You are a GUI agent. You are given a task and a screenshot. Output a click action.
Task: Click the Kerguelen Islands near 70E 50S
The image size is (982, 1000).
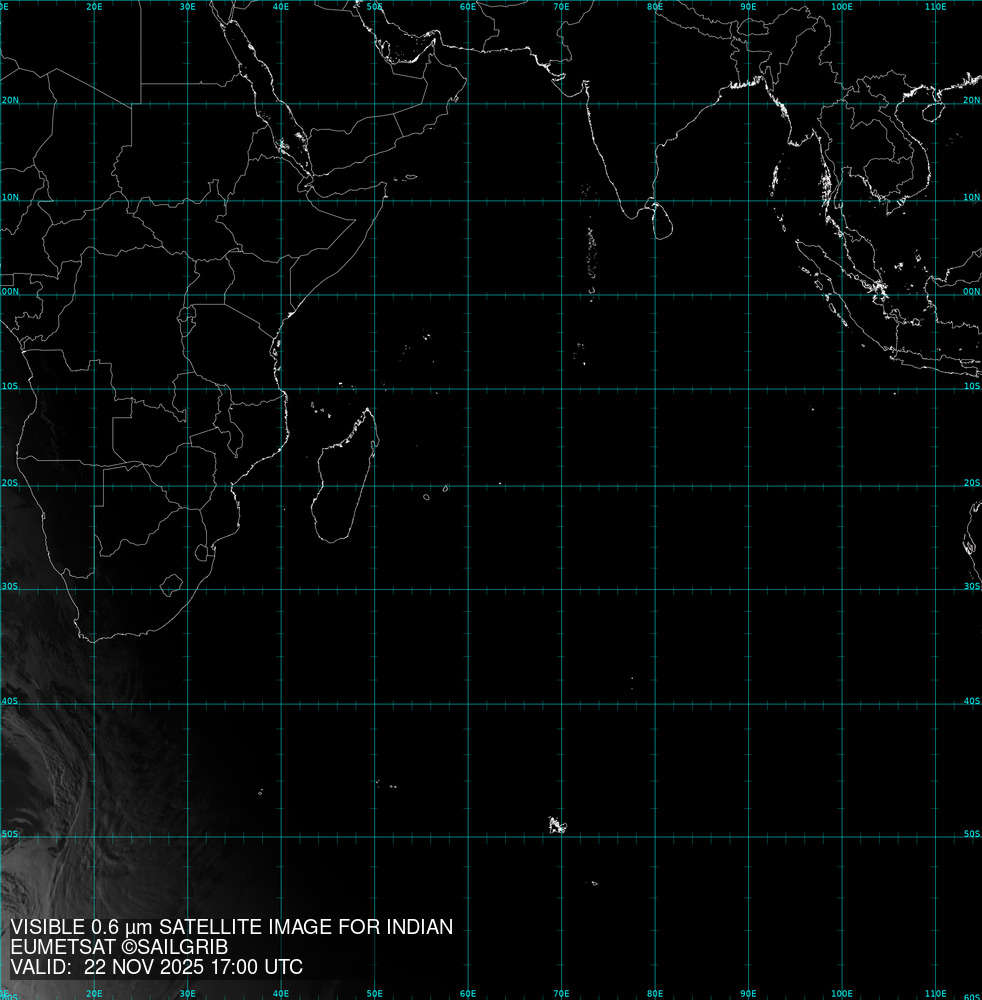point(556,825)
